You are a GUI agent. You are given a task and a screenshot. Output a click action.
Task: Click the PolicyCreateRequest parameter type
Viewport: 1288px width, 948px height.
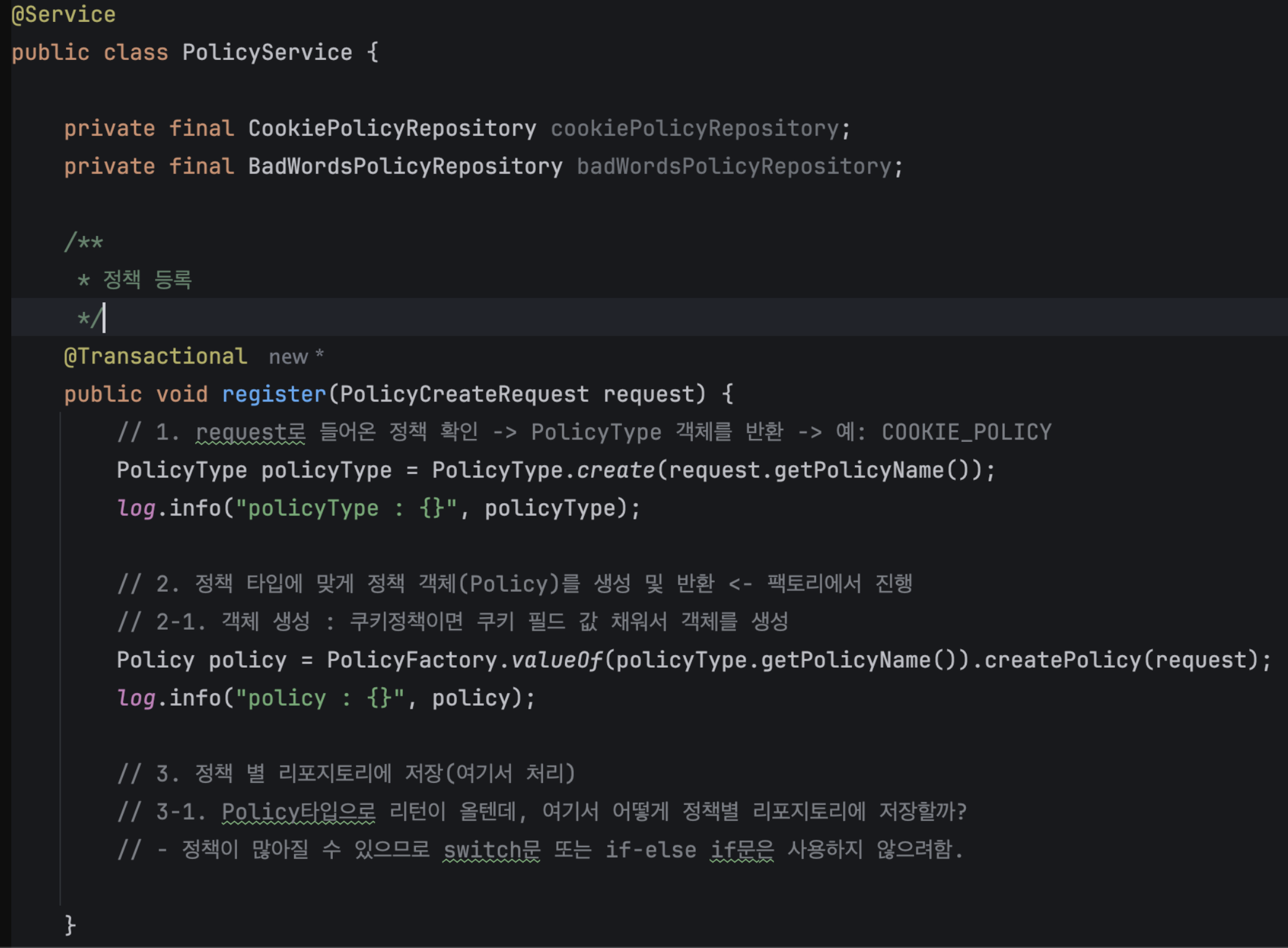(464, 394)
